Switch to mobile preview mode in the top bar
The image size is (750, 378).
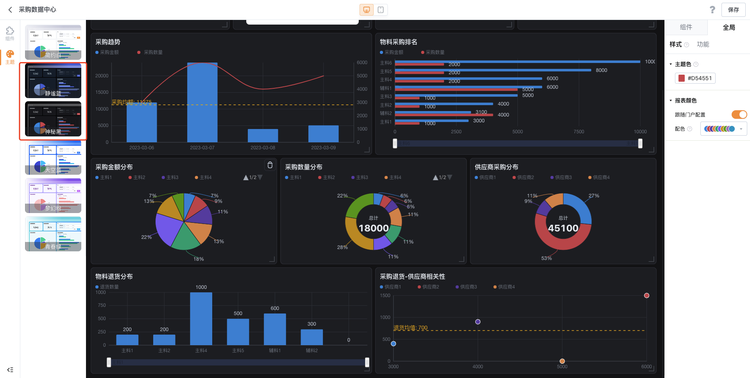coord(381,10)
